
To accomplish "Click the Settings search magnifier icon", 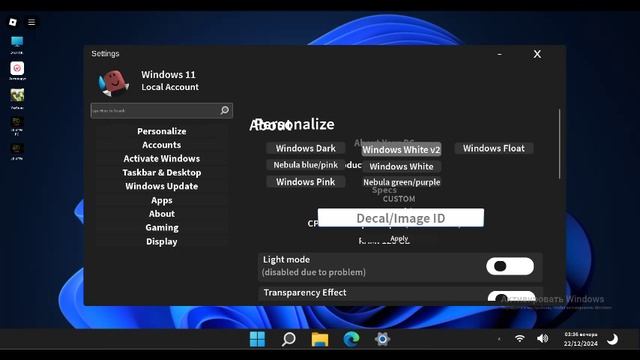I will tap(224, 110).
